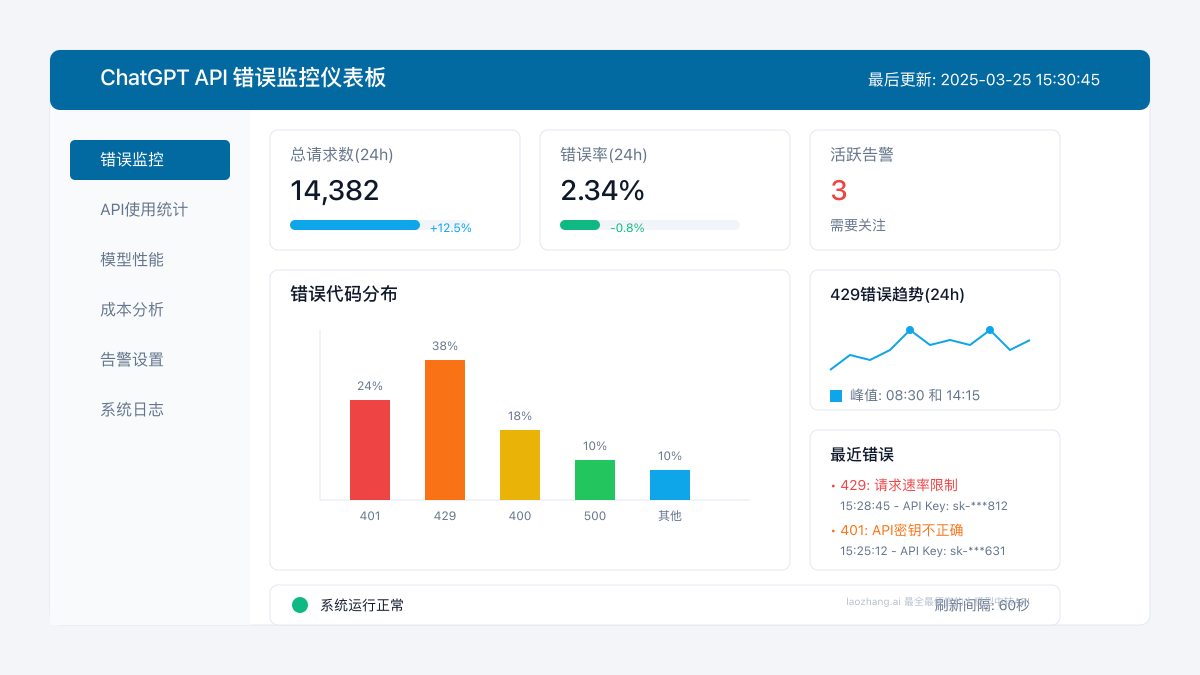Click the blue total requests progress bar
The height and width of the screenshot is (675, 1200).
coord(355,225)
